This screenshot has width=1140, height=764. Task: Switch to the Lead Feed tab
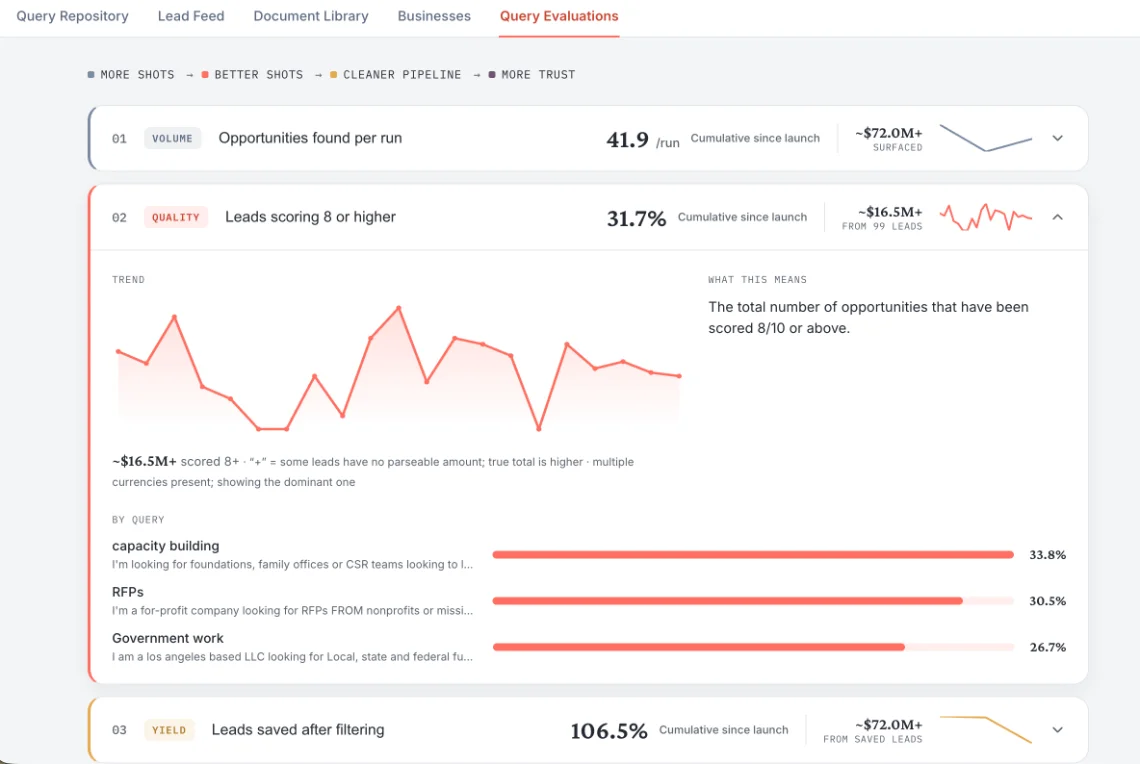click(x=191, y=16)
